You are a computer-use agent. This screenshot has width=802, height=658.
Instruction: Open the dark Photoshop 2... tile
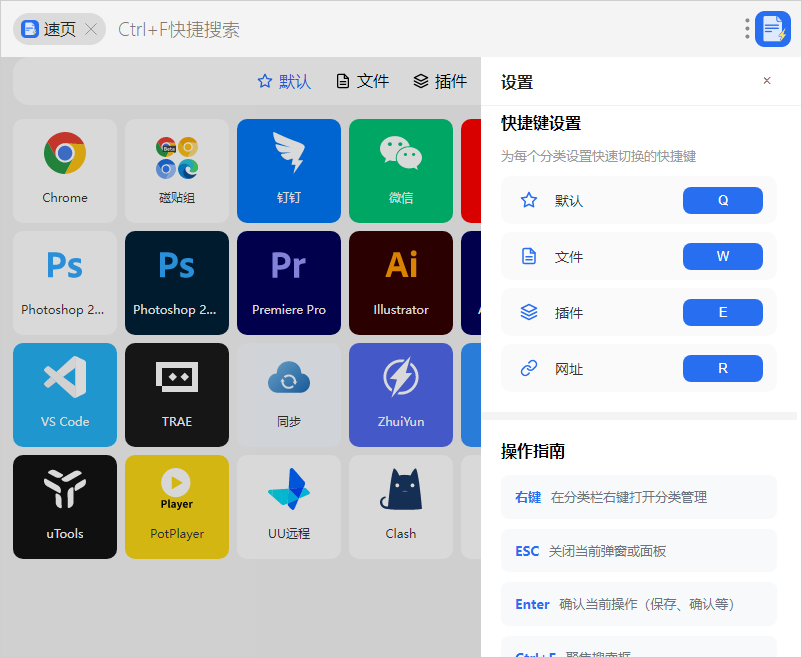177,283
